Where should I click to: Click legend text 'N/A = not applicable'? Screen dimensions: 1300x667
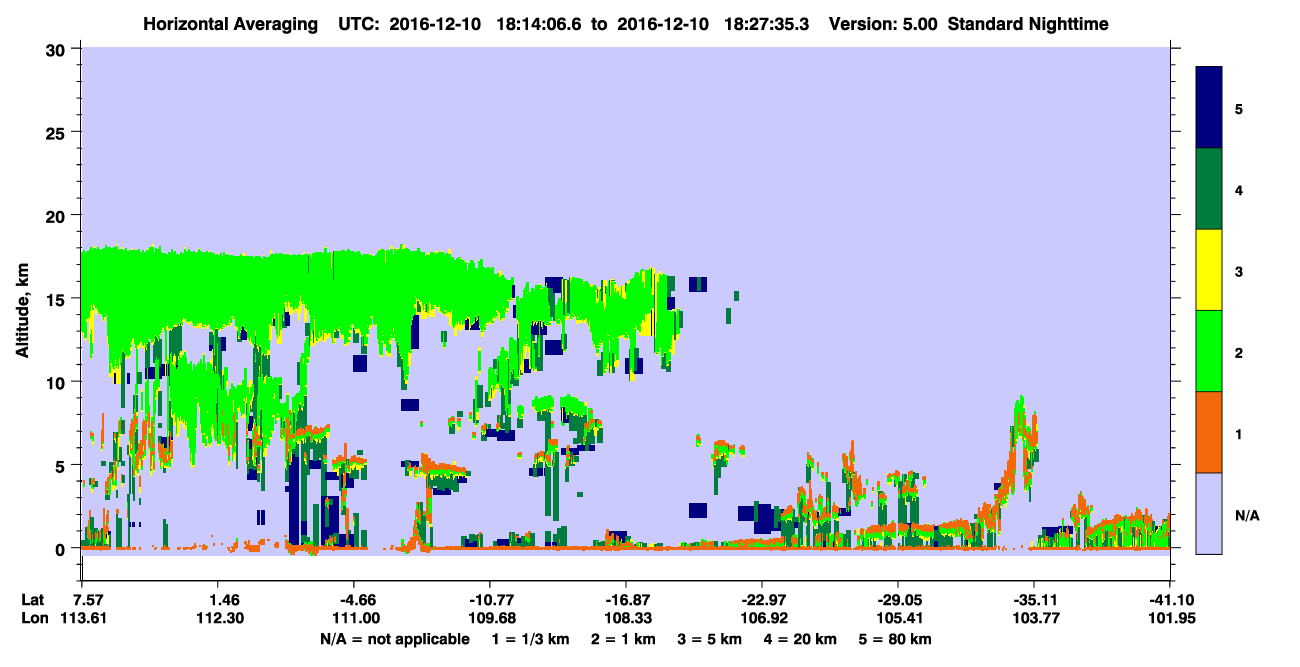click(394, 639)
